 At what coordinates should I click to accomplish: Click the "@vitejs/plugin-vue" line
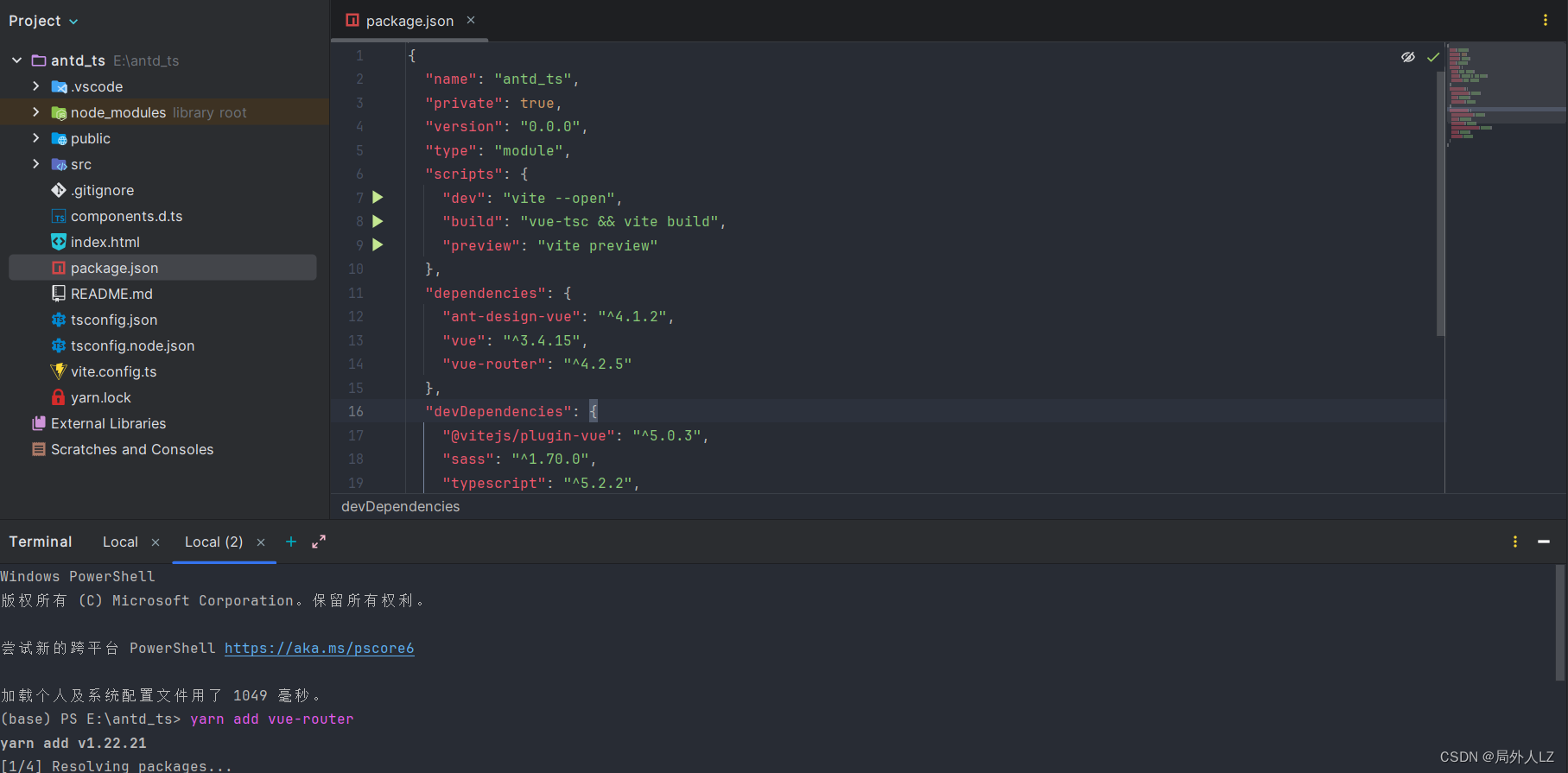pyautogui.click(x=575, y=435)
